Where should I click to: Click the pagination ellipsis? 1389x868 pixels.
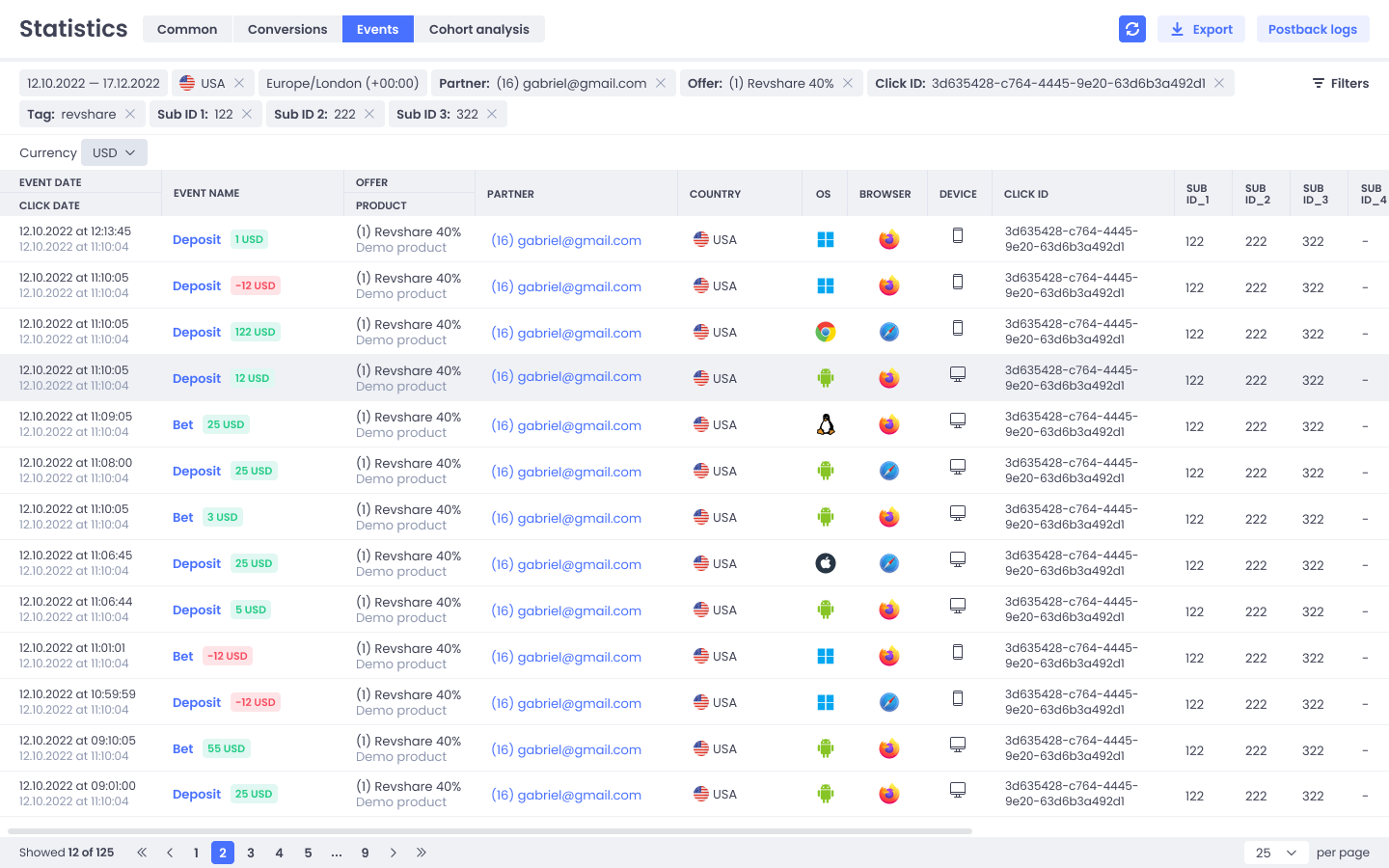pyautogui.click(x=337, y=853)
